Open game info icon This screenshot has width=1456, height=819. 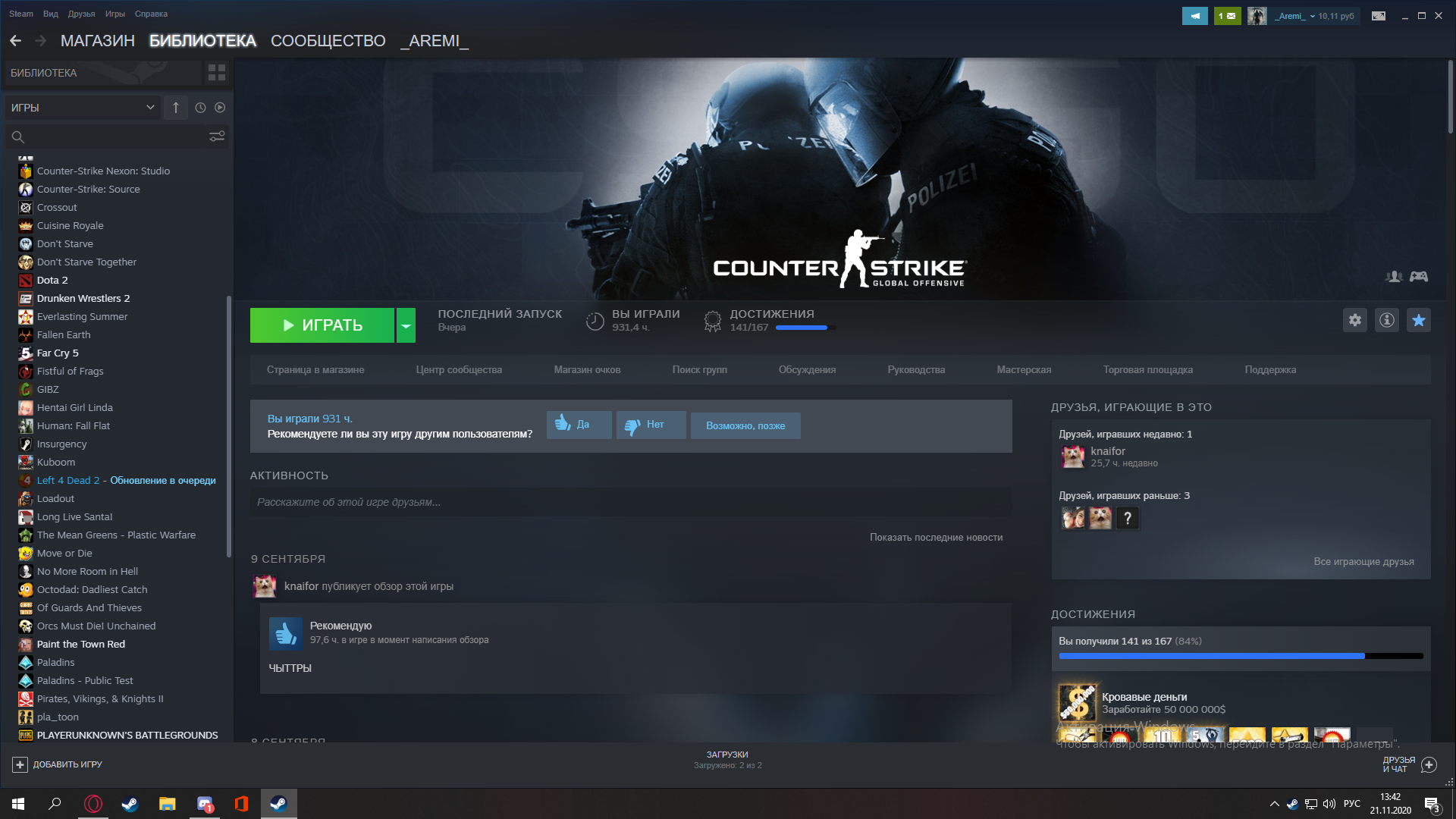pos(1387,320)
